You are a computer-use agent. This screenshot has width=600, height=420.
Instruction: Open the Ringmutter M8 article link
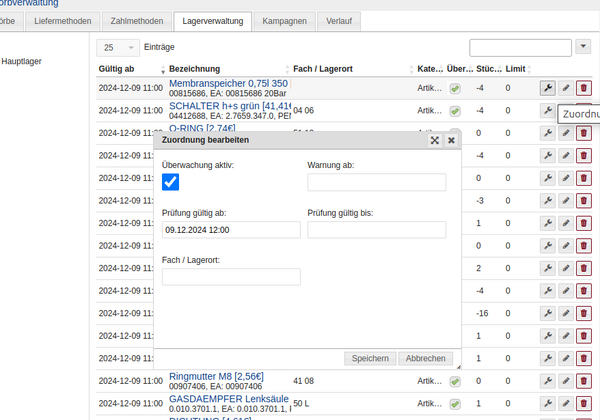(x=216, y=376)
